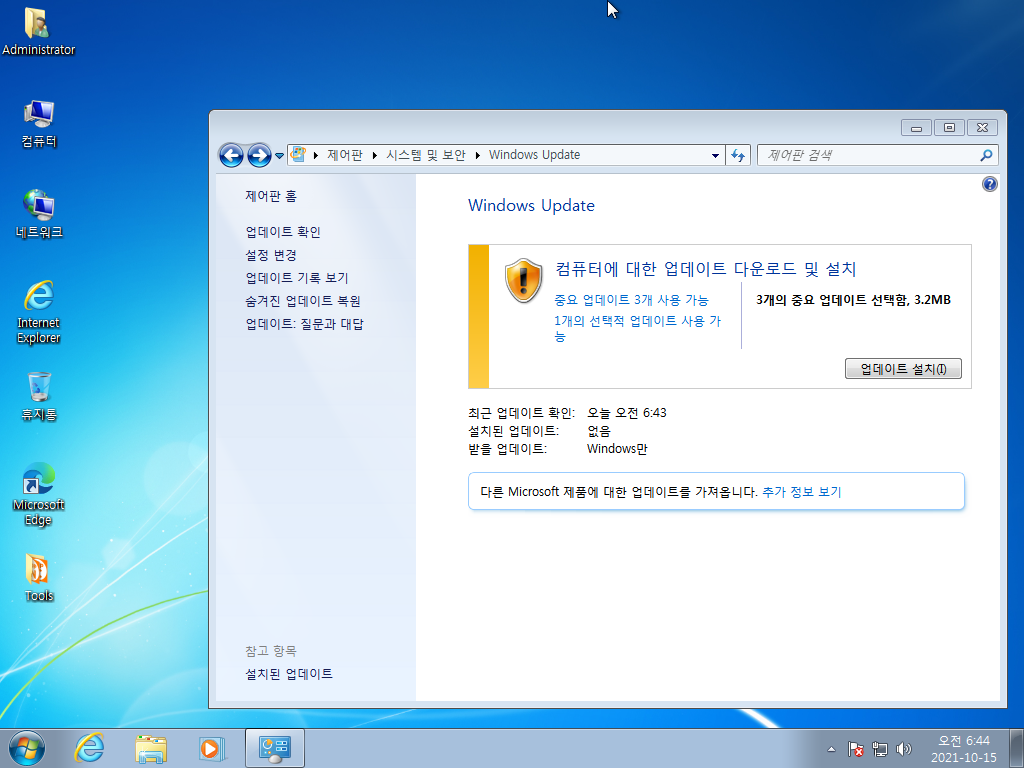Click the 업데이트 설치 button

coord(903,368)
